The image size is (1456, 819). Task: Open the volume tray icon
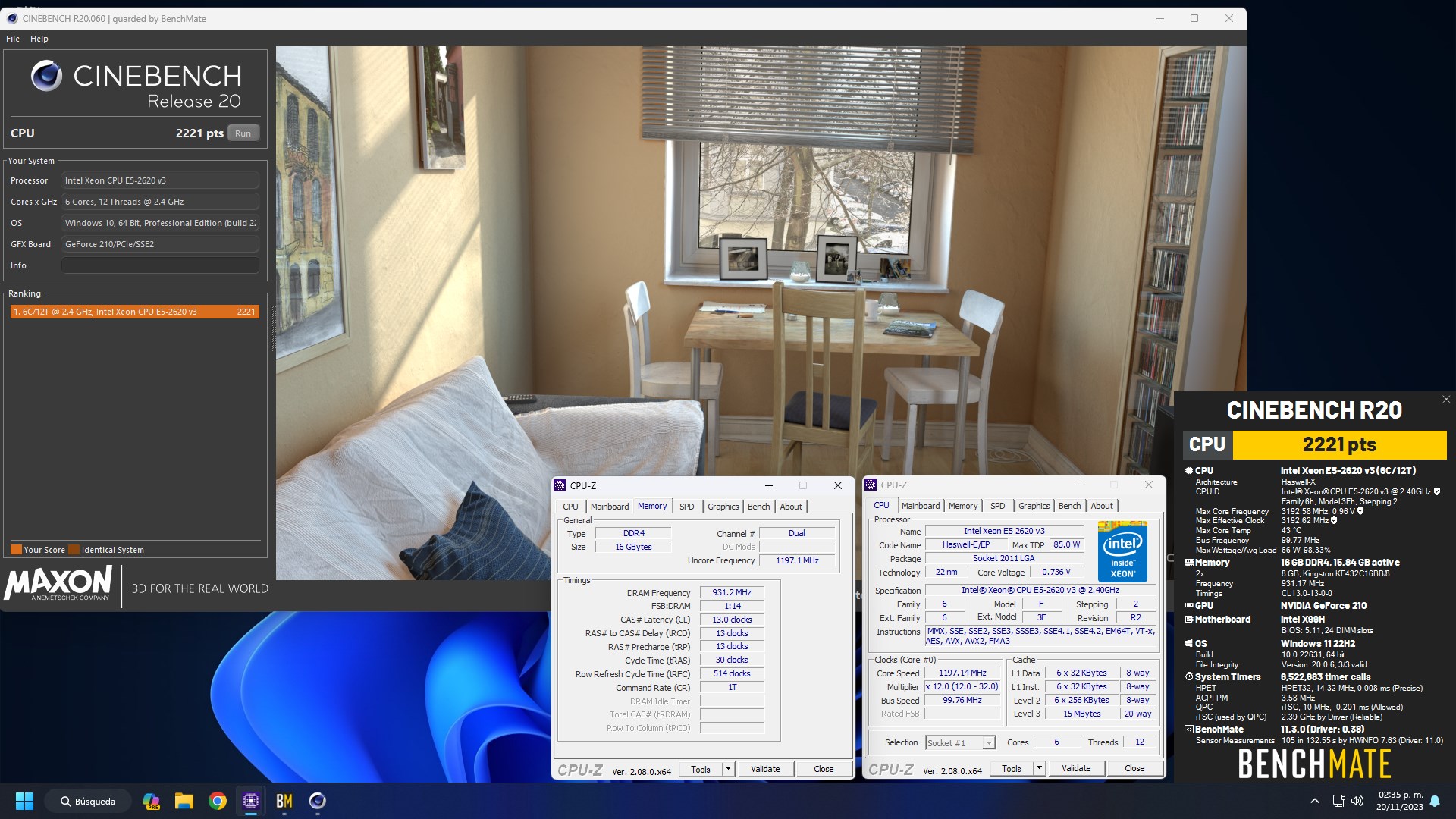(1357, 801)
